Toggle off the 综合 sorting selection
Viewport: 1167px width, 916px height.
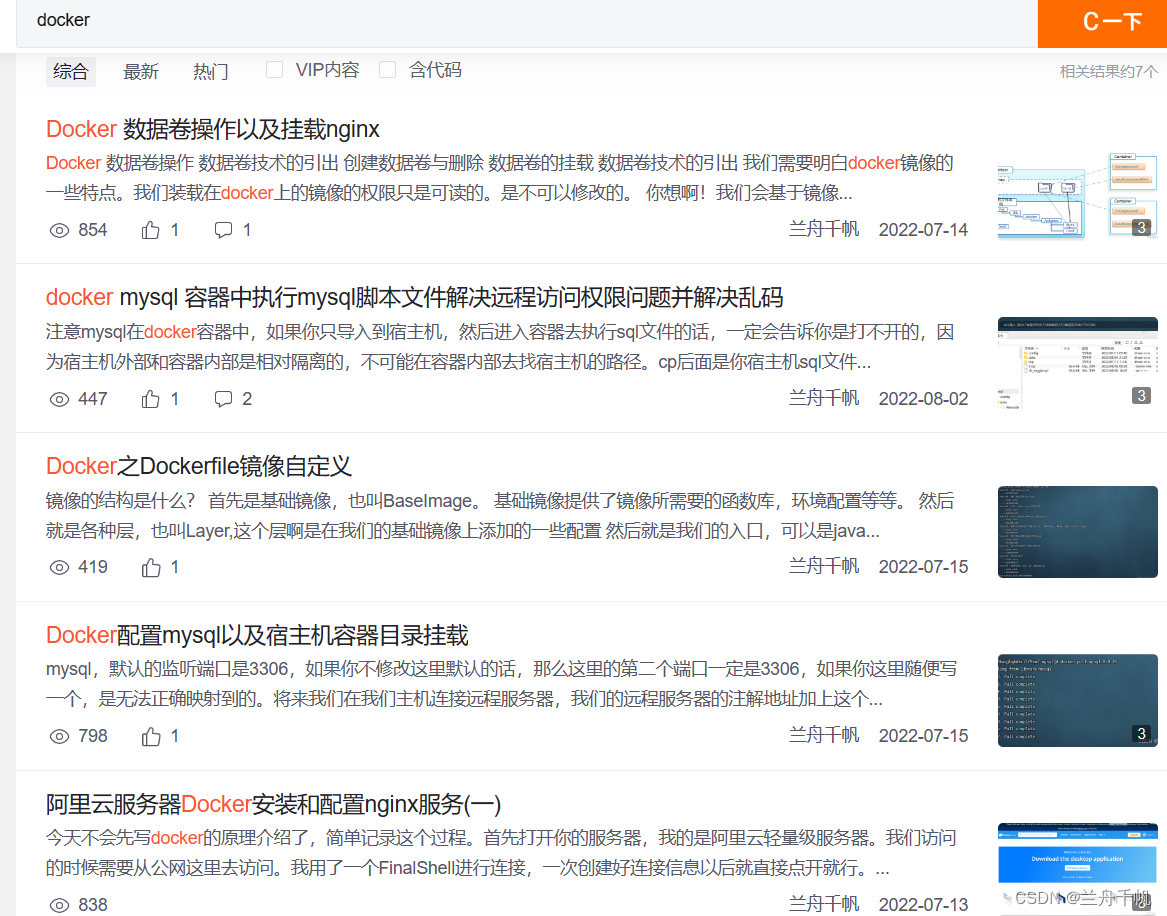(x=70, y=71)
